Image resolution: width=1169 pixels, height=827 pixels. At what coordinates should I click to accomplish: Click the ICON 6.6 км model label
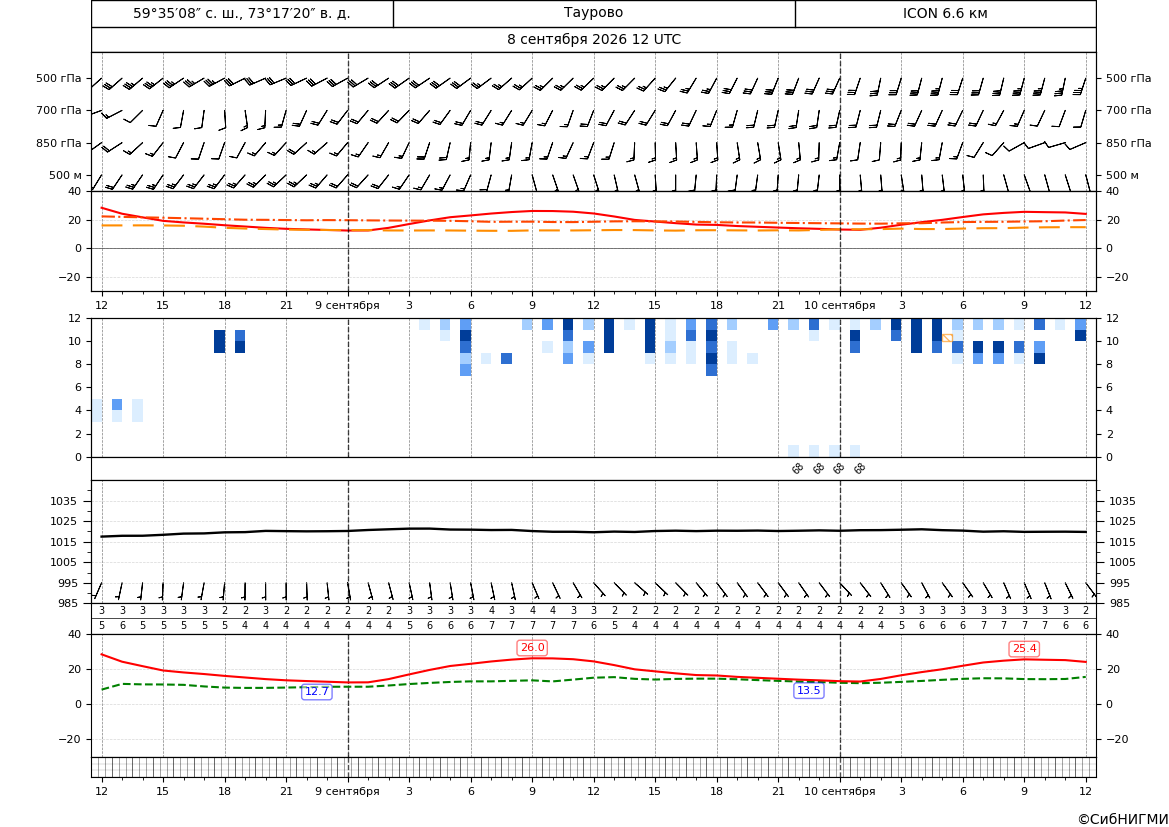pos(945,13)
